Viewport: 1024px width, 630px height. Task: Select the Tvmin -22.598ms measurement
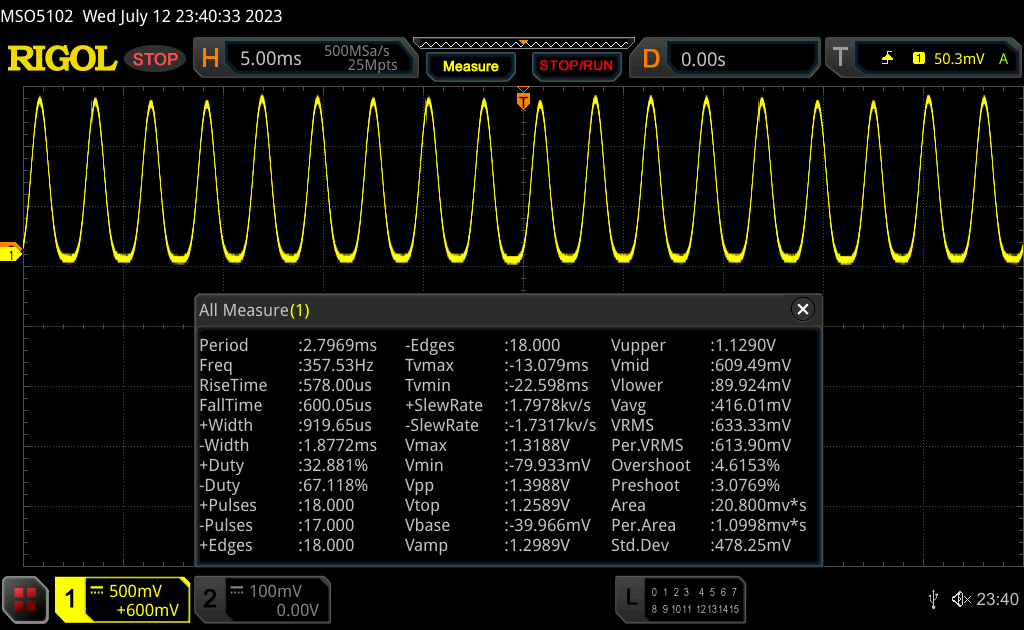point(497,385)
